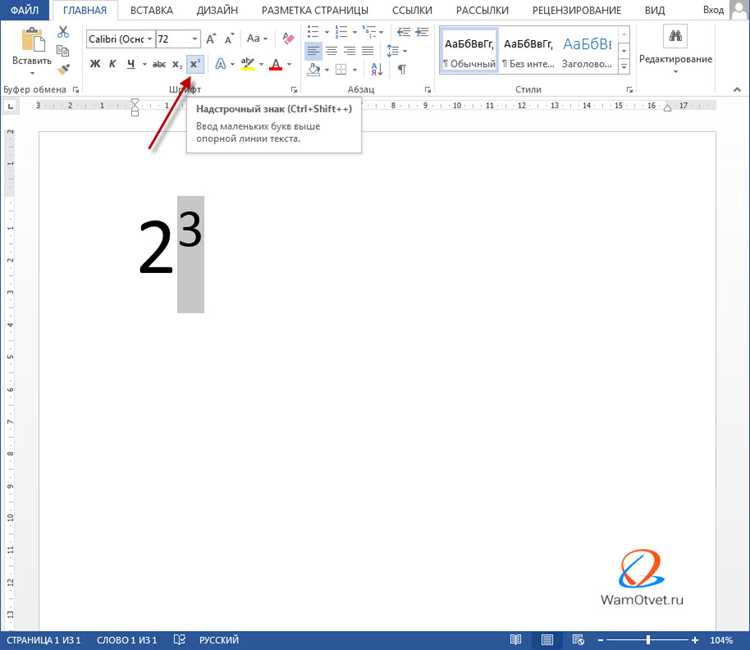The width and height of the screenshot is (750, 650).
Task: Toggle strikethrough (abc) formatting
Action: [159, 64]
